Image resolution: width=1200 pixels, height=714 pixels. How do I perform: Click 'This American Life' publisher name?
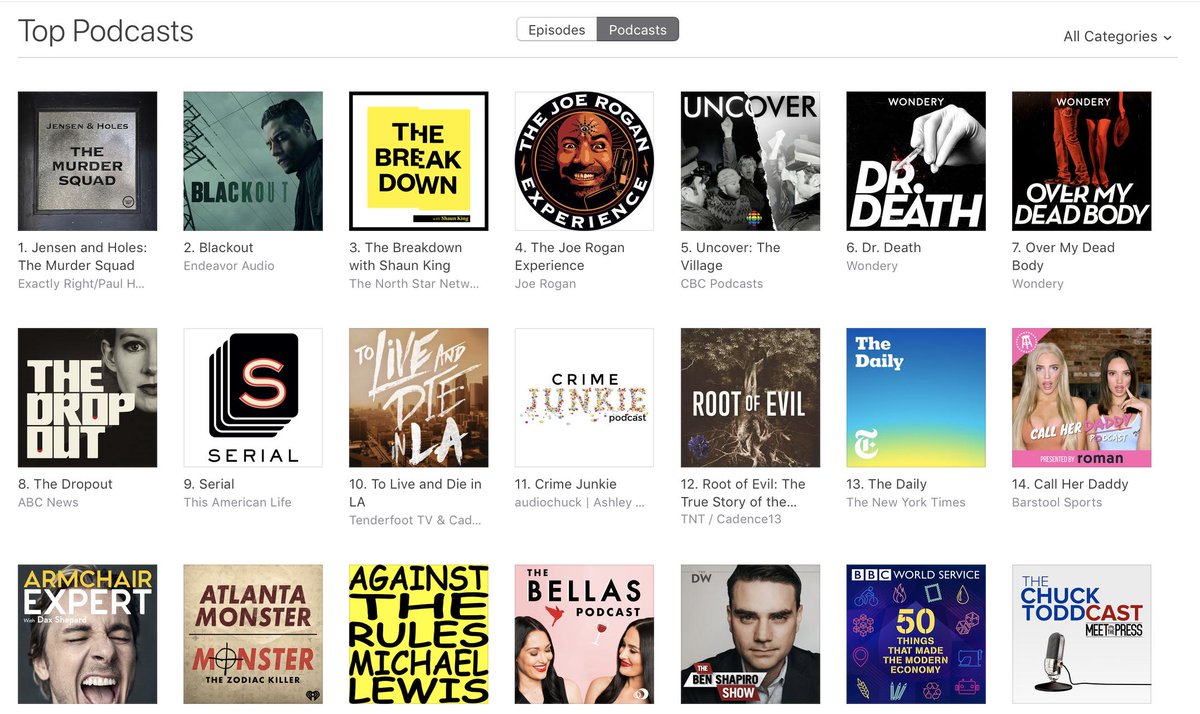238,502
